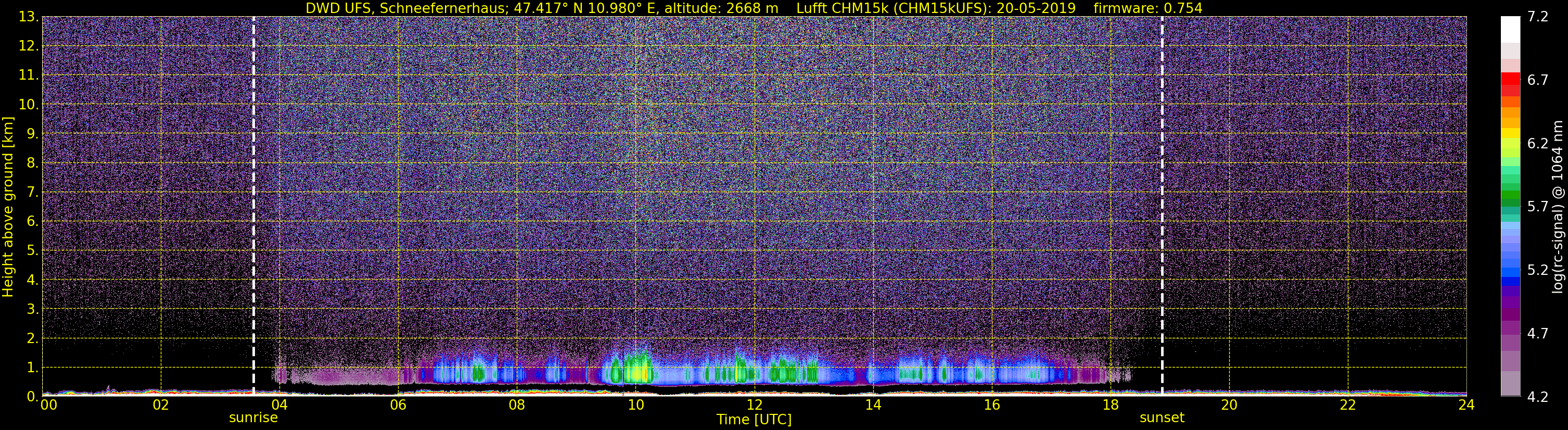Click the white top segment of the colorbar
Viewport: 1568px width, 430px height.
[x=1510, y=29]
